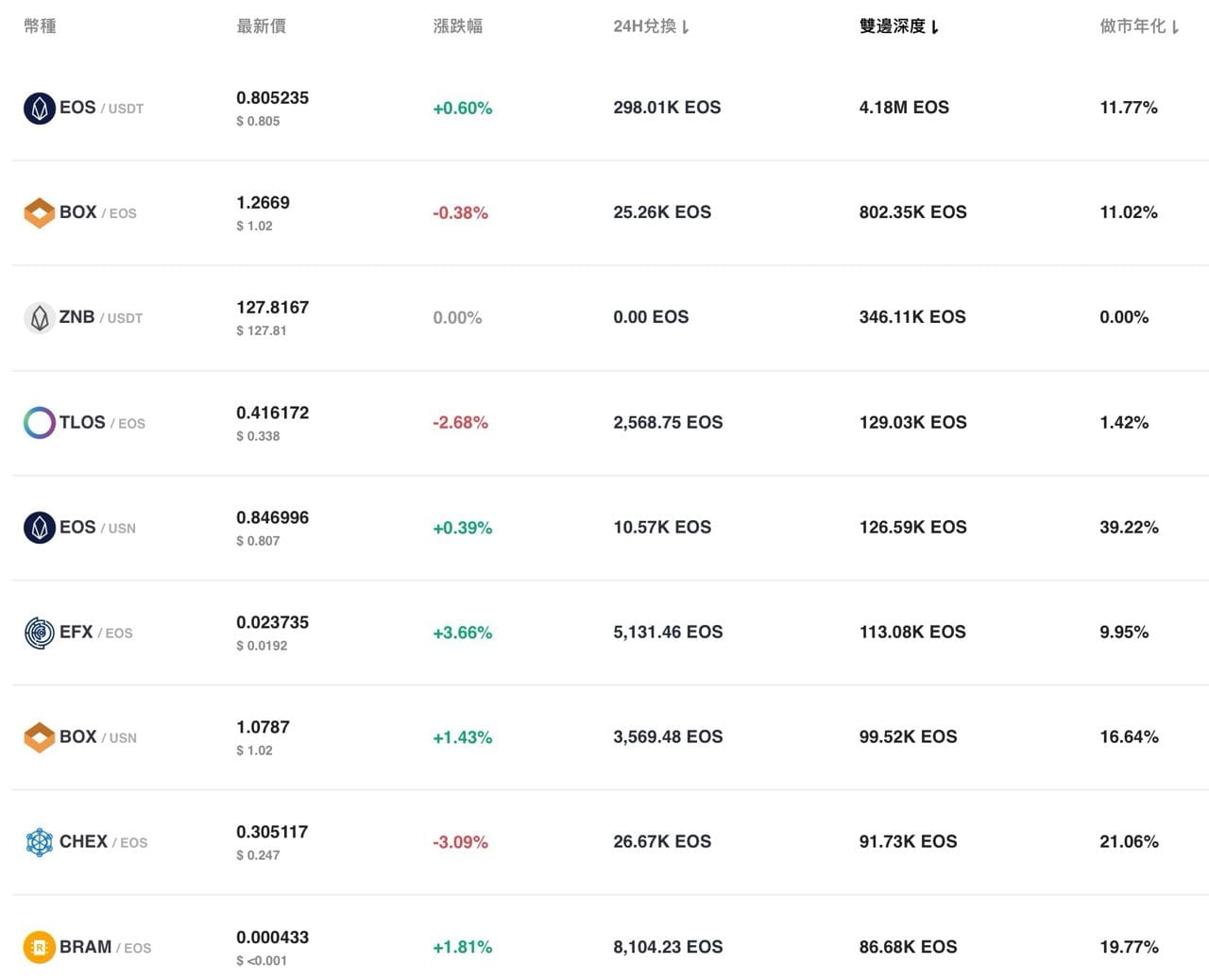Select the CHEX blue network icon
This screenshot has height=980, width=1209.
pyautogui.click(x=40, y=841)
